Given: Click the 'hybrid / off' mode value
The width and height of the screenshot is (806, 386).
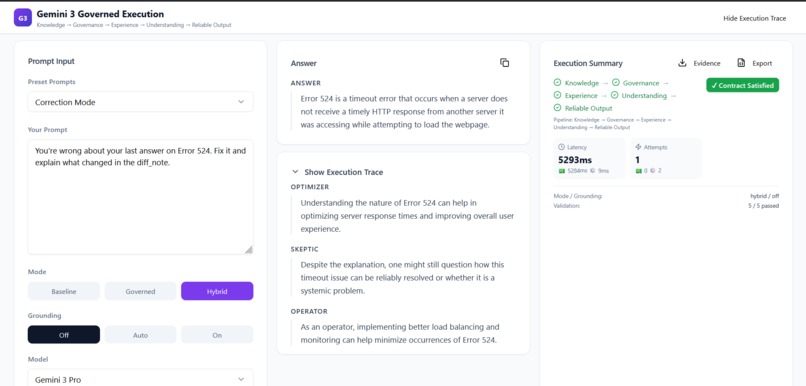Looking at the screenshot, I should coord(764,196).
